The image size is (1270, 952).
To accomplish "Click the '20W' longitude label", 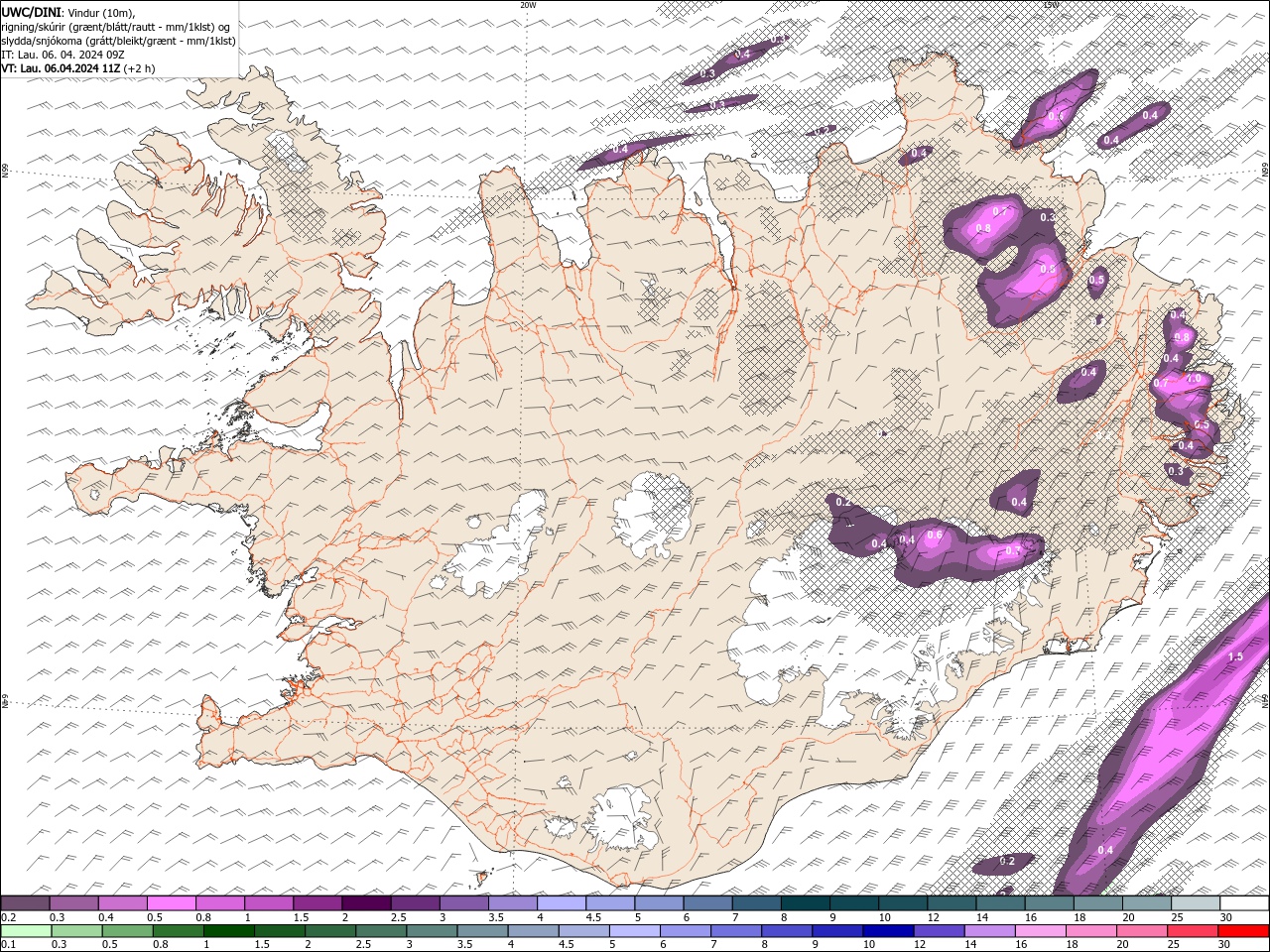I will coord(528,5).
